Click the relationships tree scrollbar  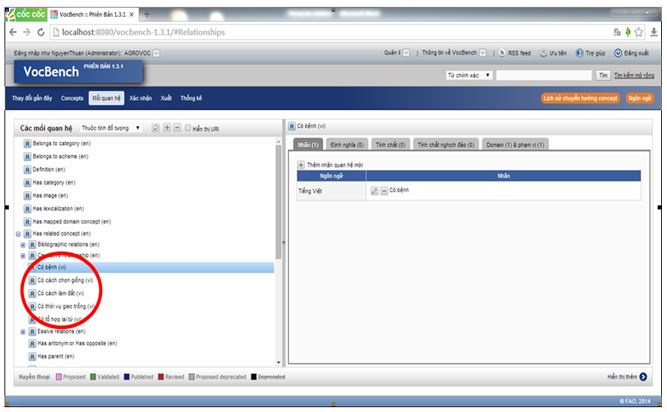[x=279, y=200]
